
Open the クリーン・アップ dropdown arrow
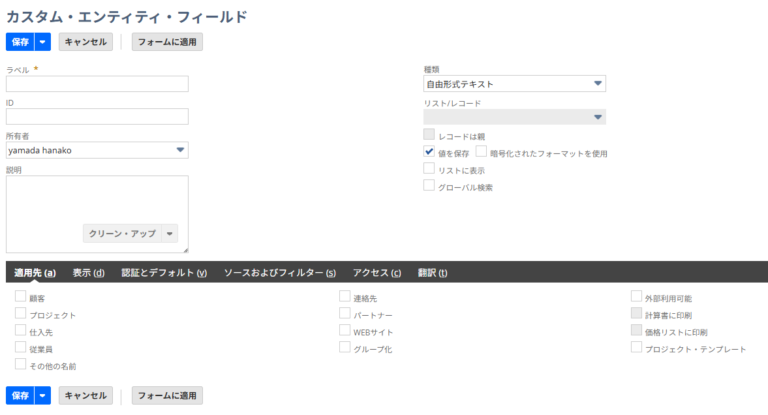tap(170, 233)
